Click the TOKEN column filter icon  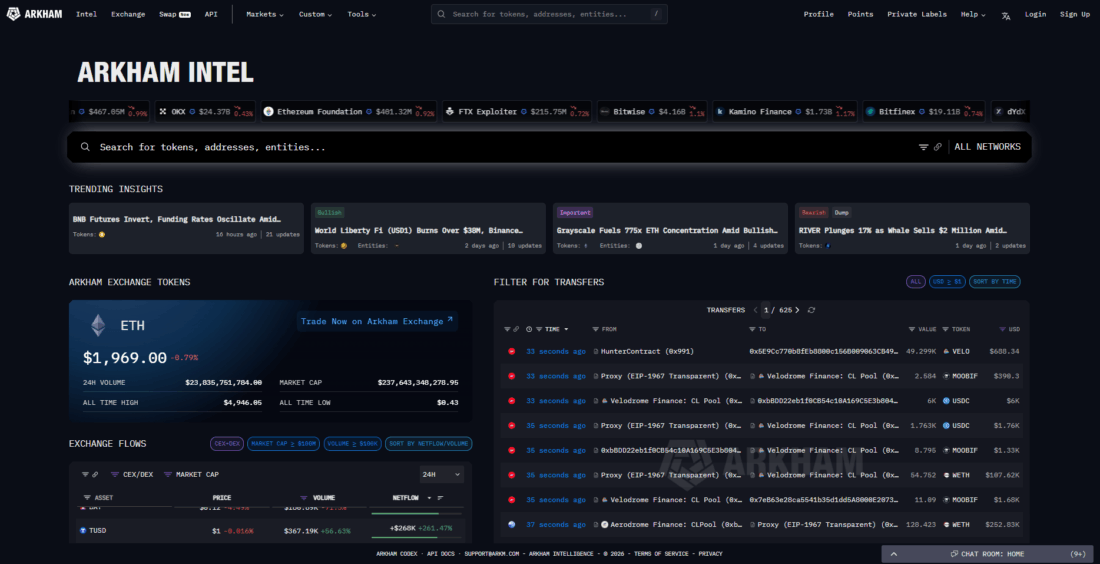click(945, 329)
